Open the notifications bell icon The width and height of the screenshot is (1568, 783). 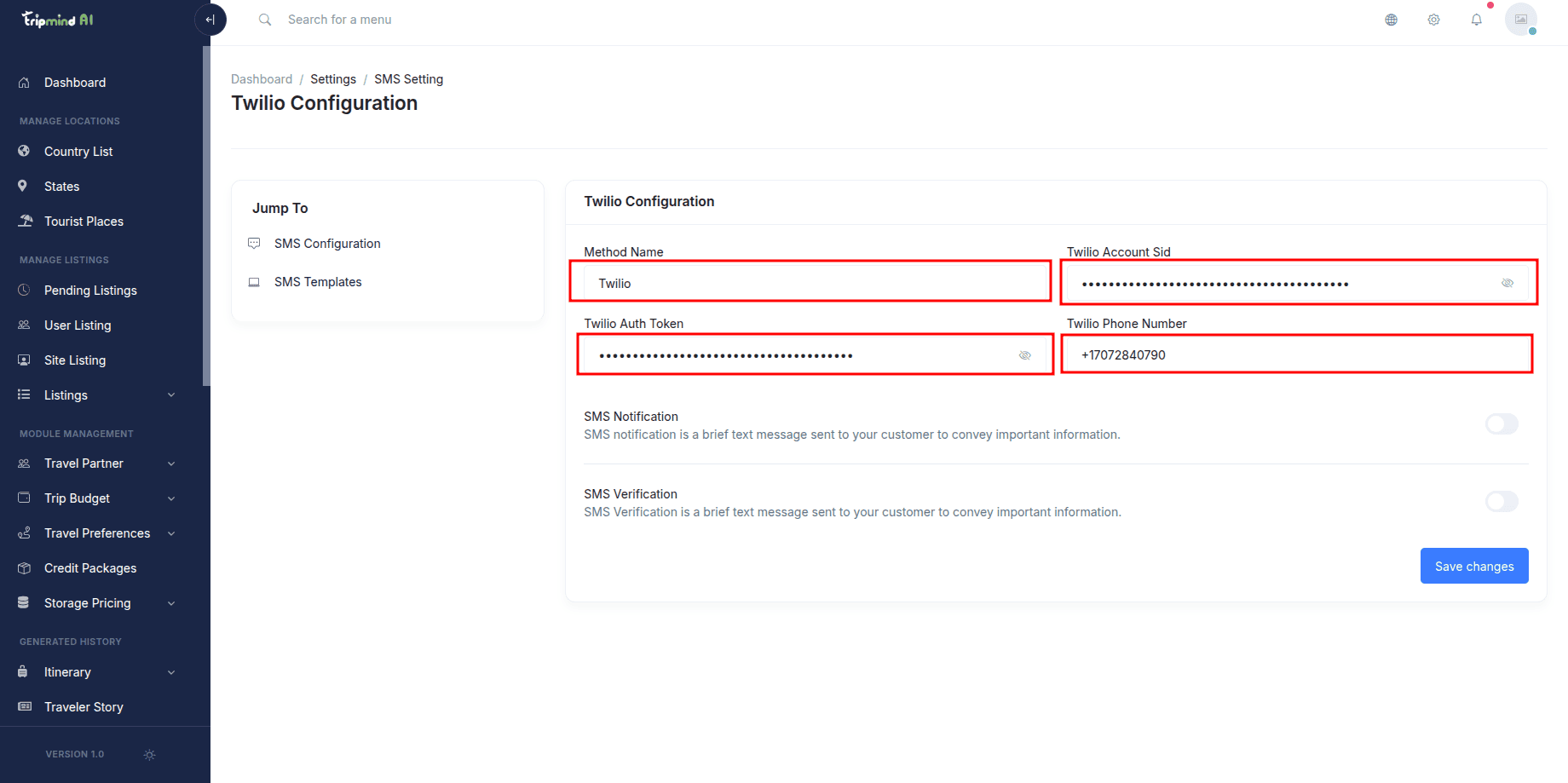tap(1476, 20)
